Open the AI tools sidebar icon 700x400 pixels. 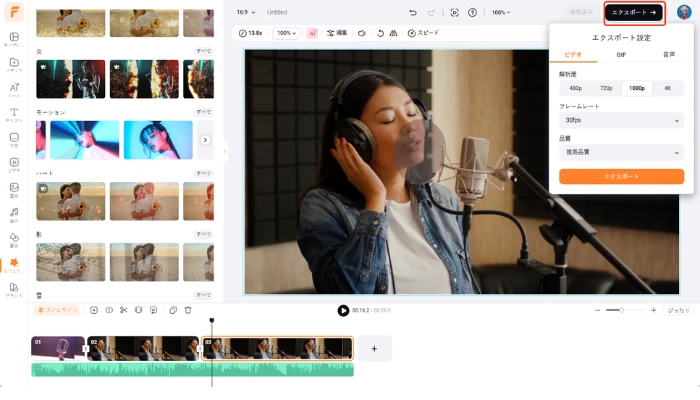(x=14, y=89)
